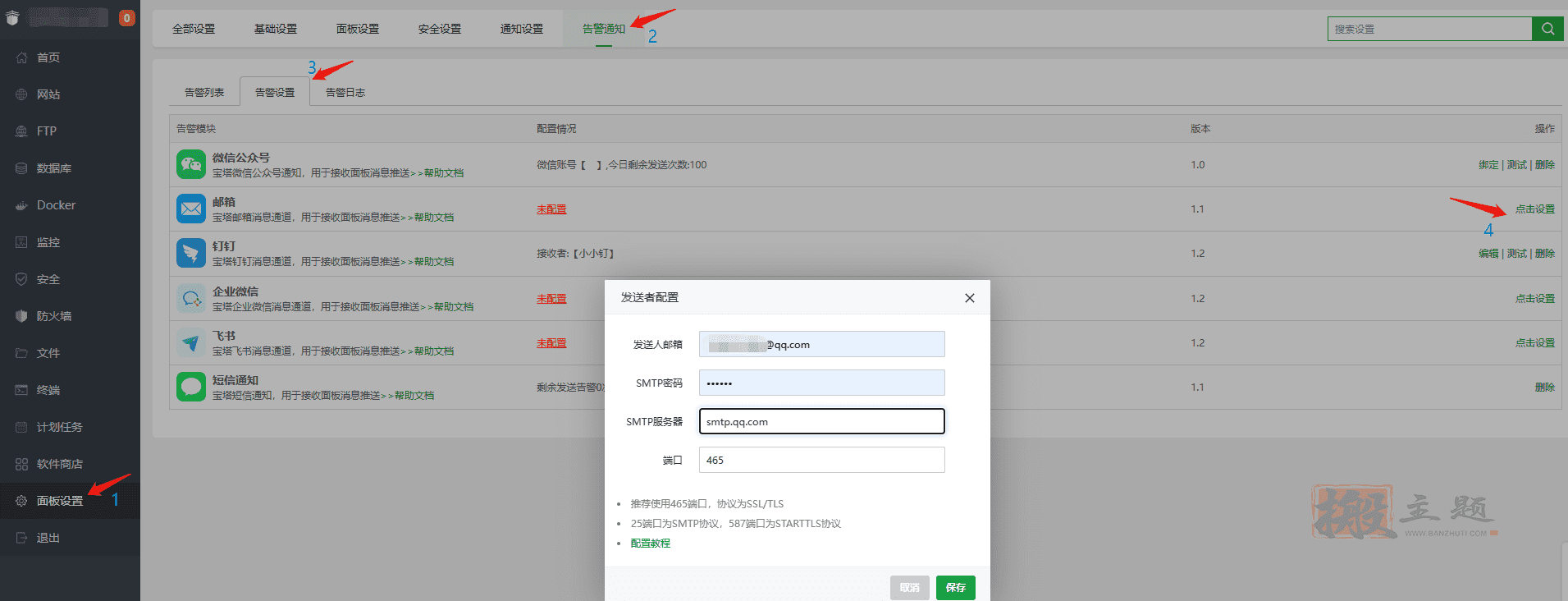Image resolution: width=1568 pixels, height=601 pixels.
Task: Open 帮助文档 link in 企业微信 row
Action: (x=454, y=307)
